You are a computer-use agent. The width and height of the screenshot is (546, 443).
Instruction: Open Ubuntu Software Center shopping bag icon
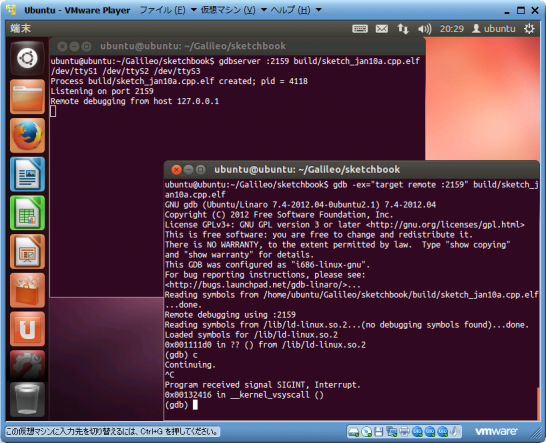click(27, 290)
